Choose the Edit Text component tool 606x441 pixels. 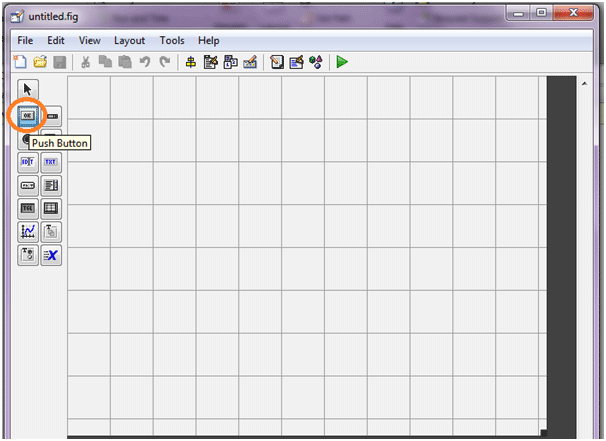coord(28,162)
